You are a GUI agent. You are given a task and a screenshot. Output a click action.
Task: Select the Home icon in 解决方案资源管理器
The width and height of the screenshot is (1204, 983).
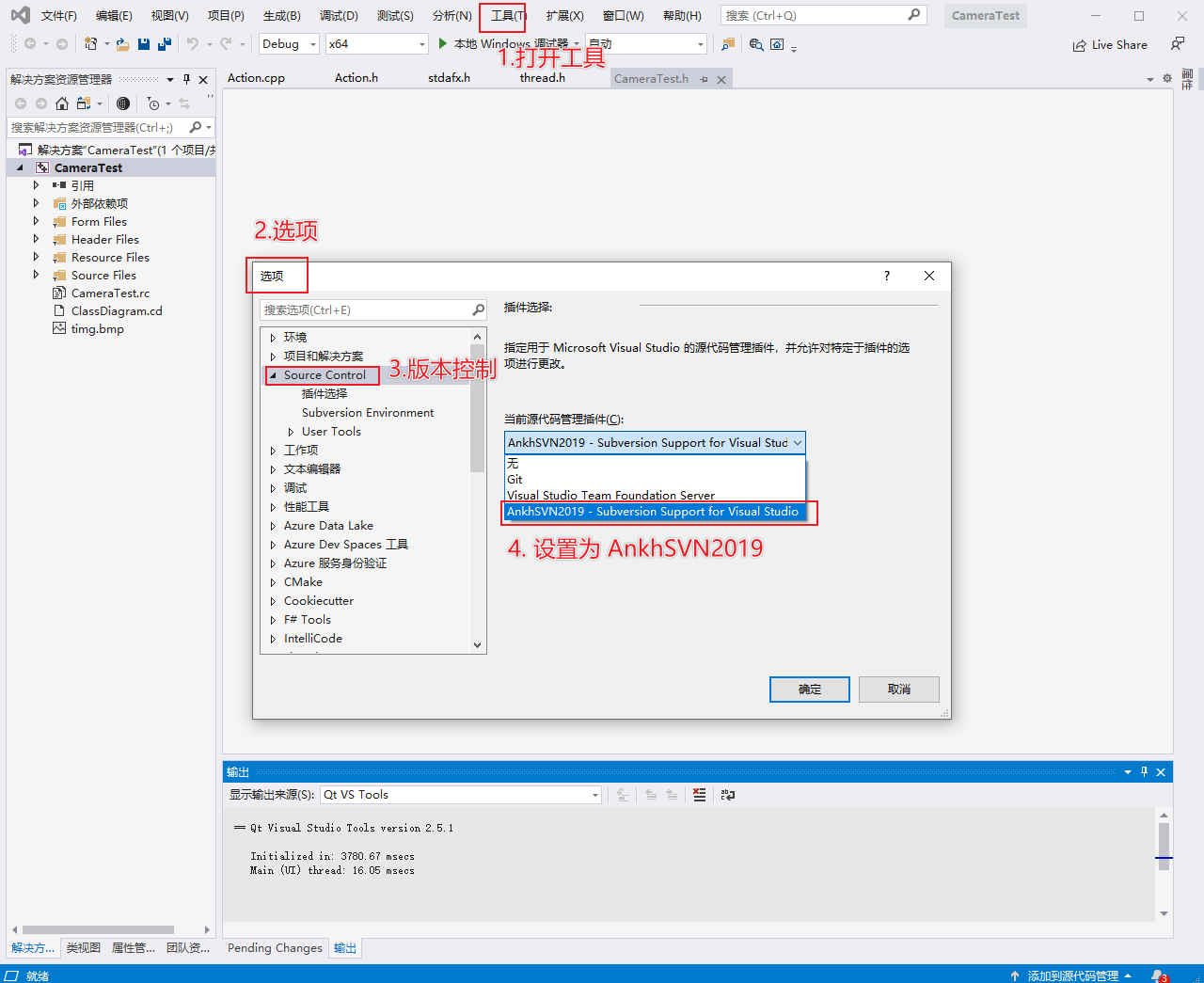61,103
